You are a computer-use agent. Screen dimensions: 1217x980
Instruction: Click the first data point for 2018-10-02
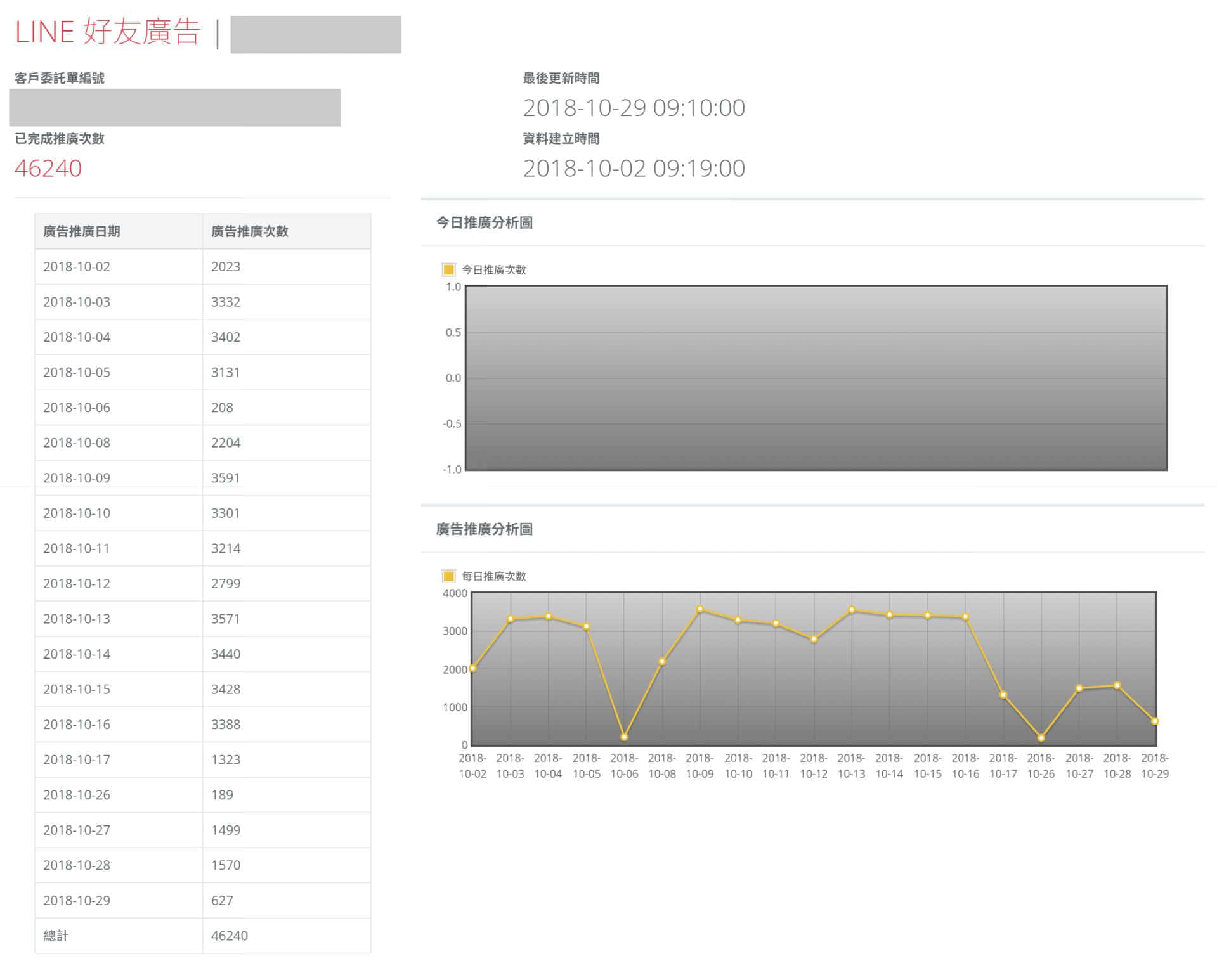[473, 667]
